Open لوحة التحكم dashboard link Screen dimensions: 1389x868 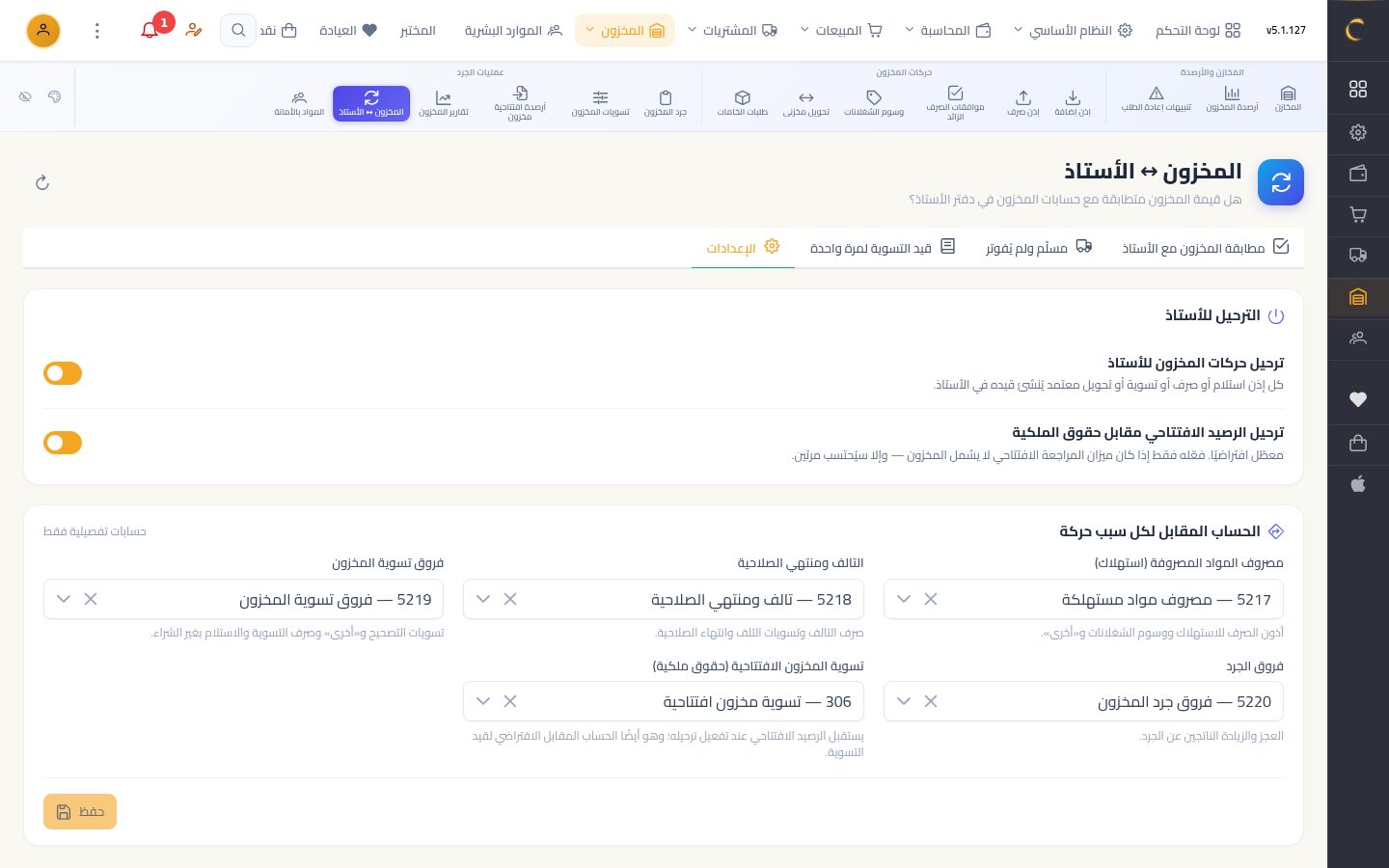coord(1198,31)
